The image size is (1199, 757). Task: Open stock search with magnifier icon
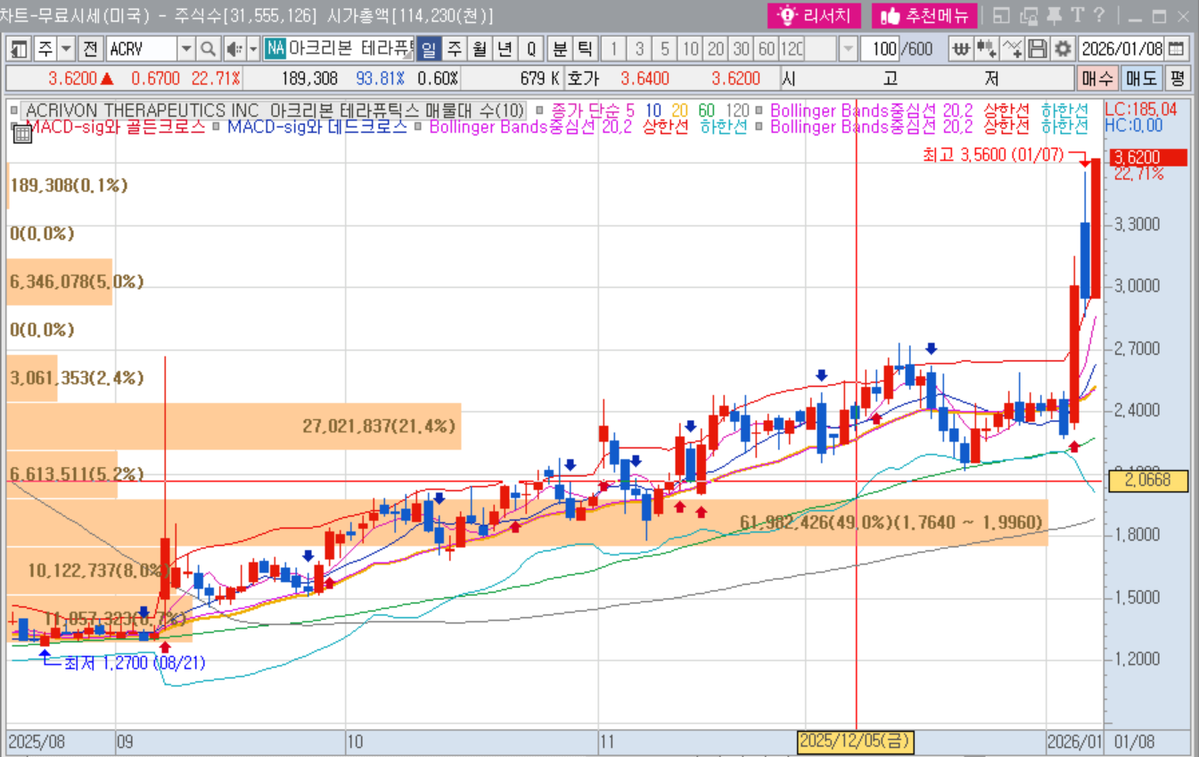coord(208,50)
